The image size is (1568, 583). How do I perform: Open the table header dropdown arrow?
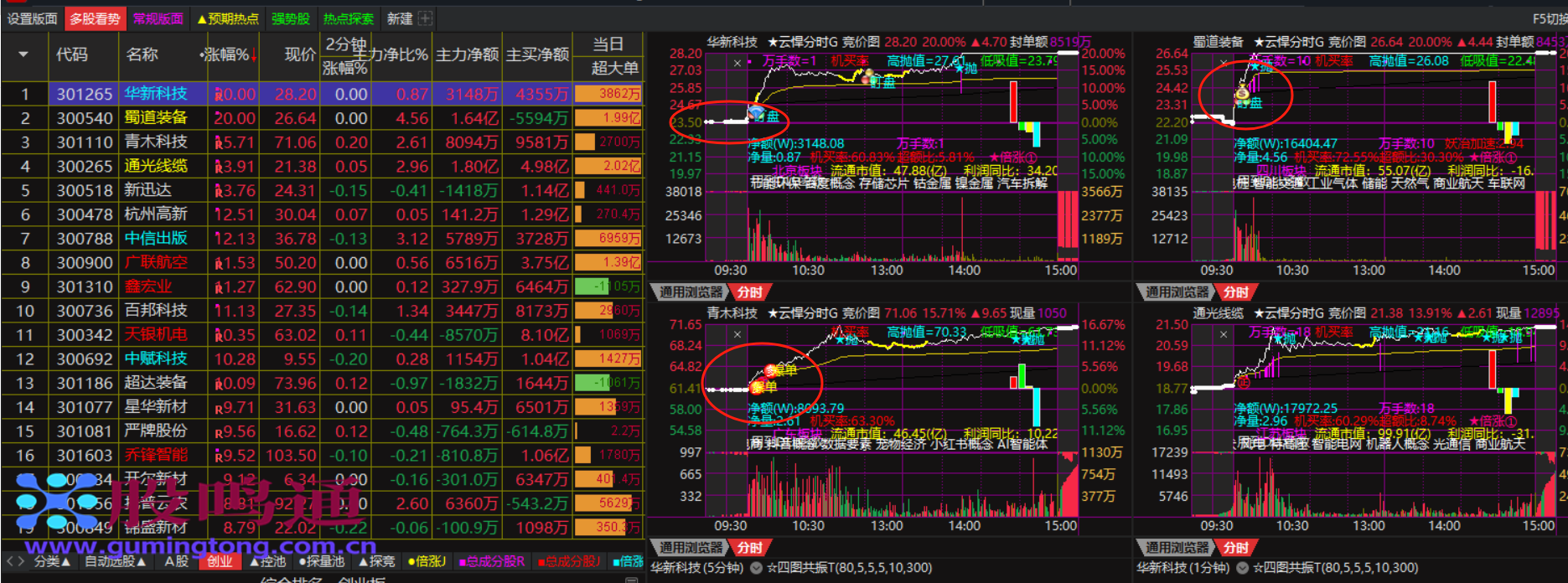[x=23, y=55]
